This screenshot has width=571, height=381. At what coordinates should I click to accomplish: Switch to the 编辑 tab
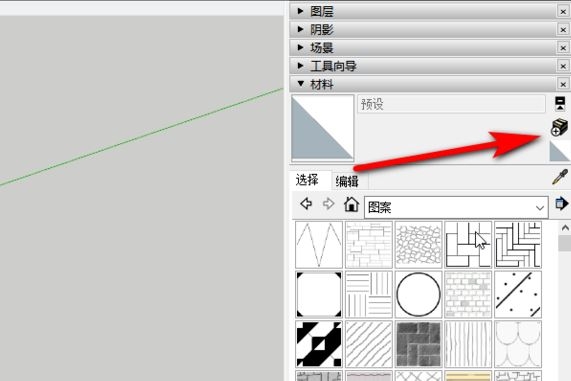[x=347, y=181]
